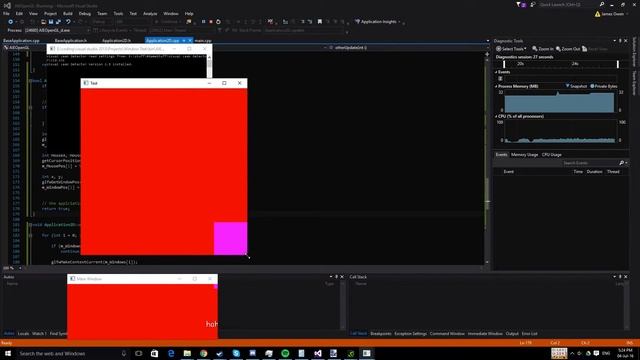Image resolution: width=640 pixels, height=360 pixels.
Task: Stop debugging with the red stop icon
Action: (211, 22)
